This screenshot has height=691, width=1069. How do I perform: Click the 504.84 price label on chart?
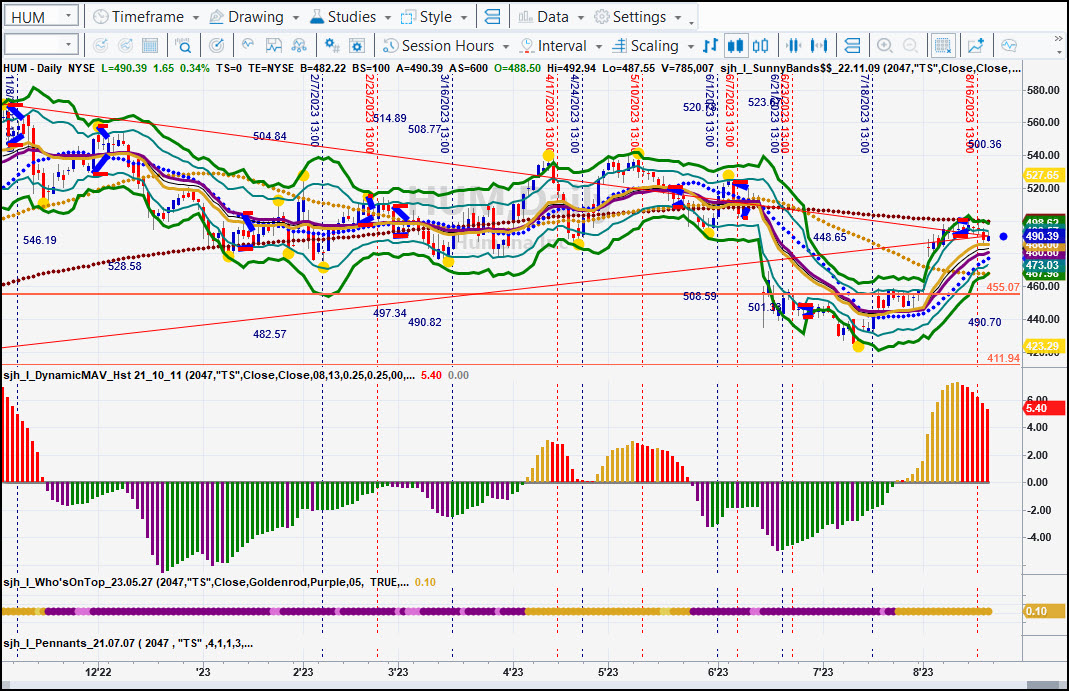(x=270, y=136)
